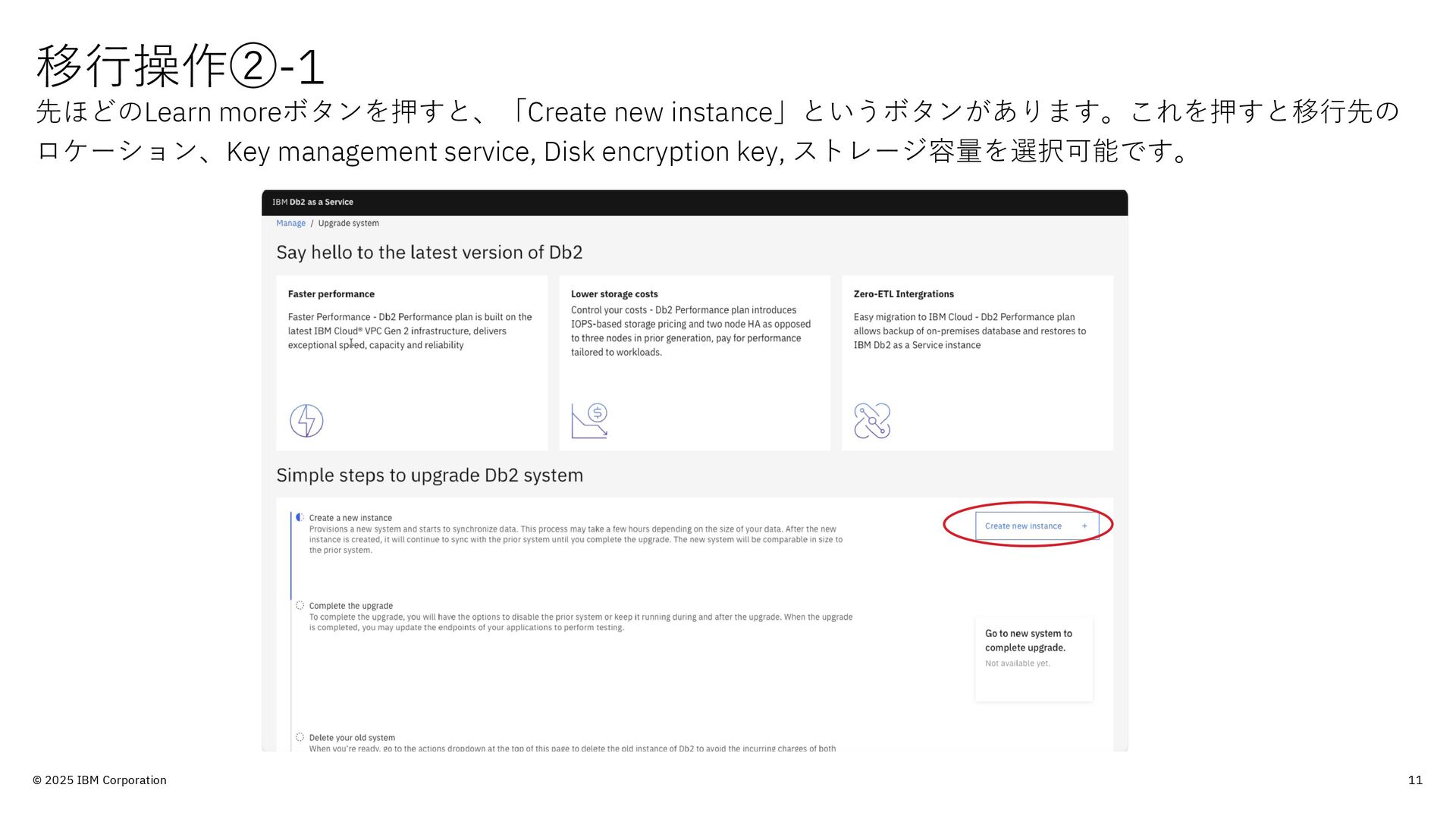This screenshot has height=819, width=1456.
Task: Click the Simple steps to upgrade Db2 system heading
Action: (429, 475)
